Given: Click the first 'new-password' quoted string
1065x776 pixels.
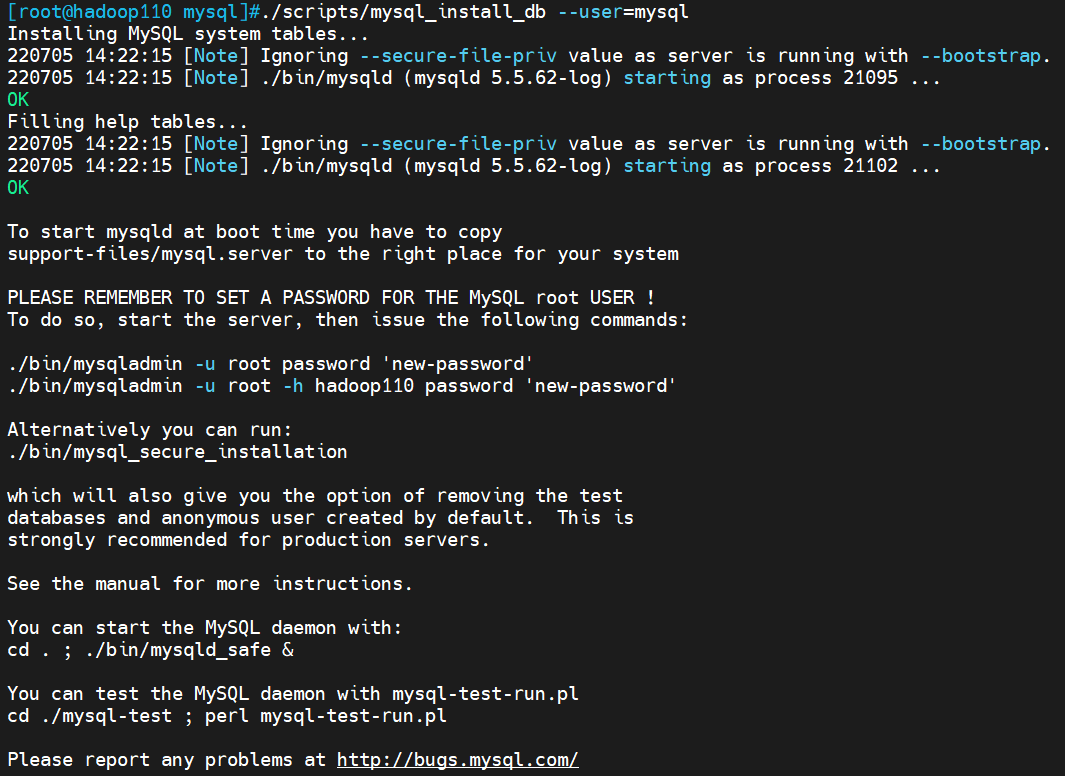Looking at the screenshot, I should click(458, 364).
